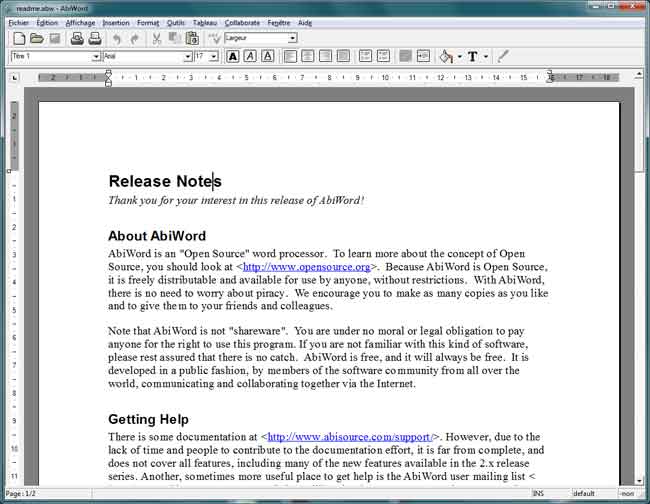Open the Collaborate menu

[242, 23]
